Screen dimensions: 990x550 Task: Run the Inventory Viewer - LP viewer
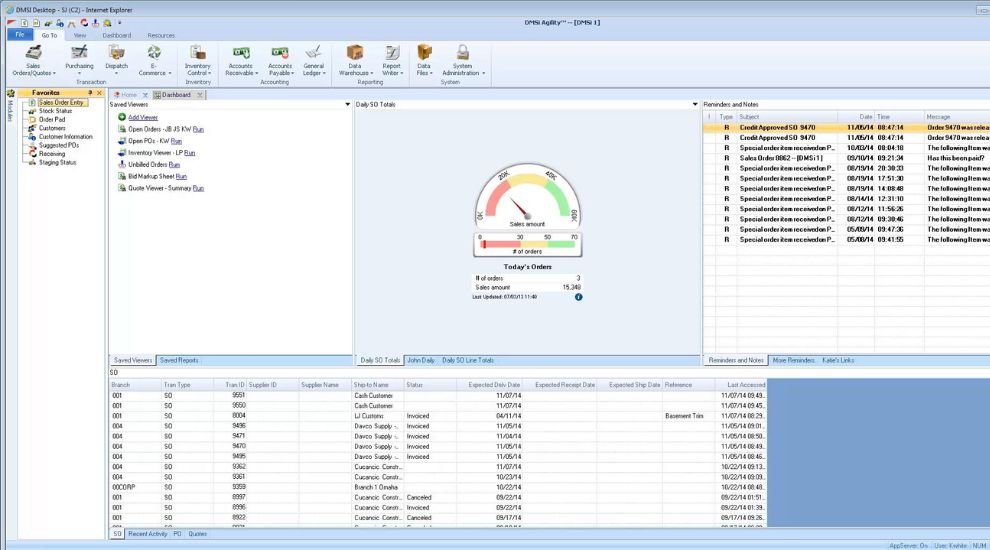tap(189, 153)
